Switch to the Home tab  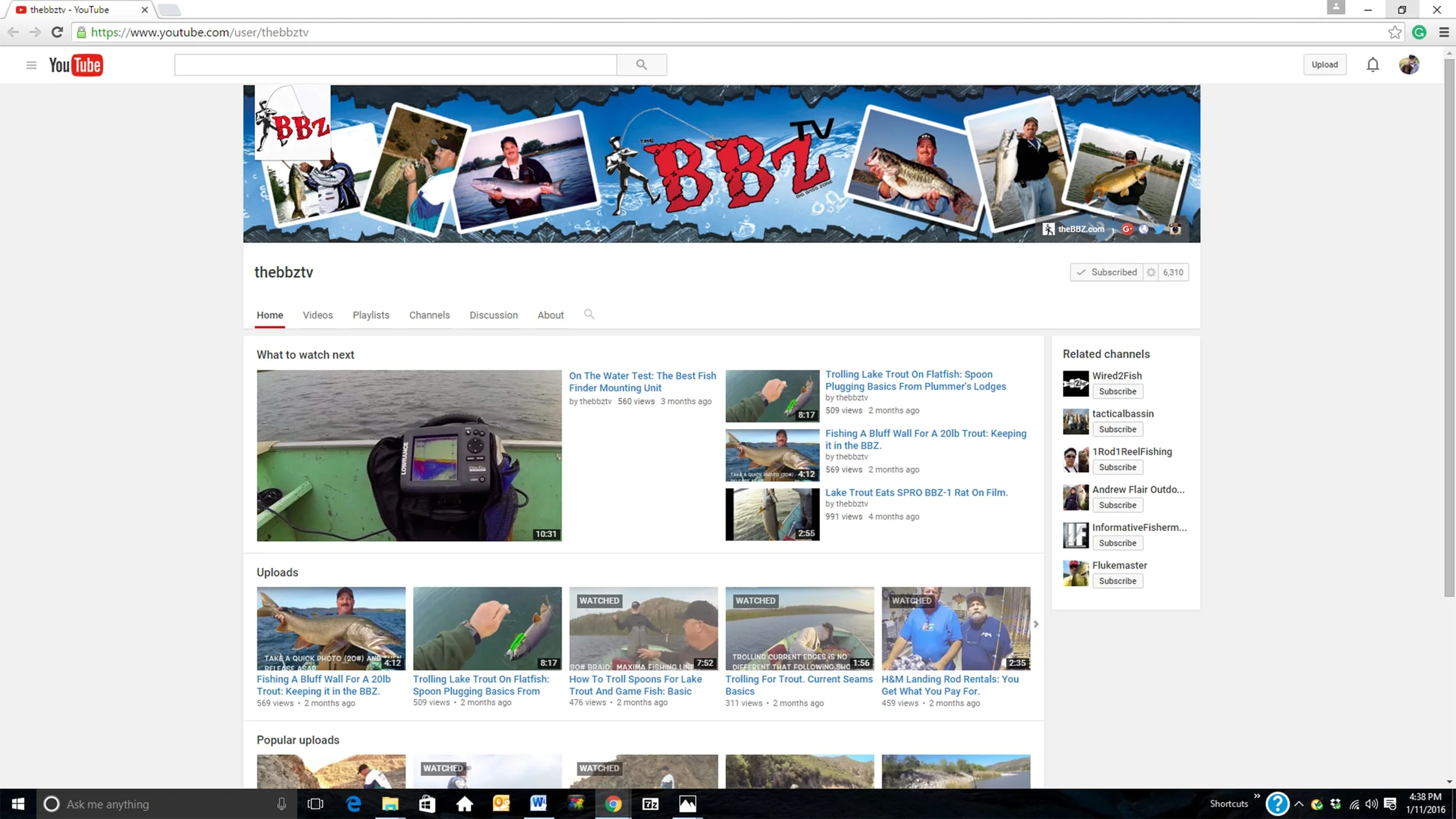270,315
